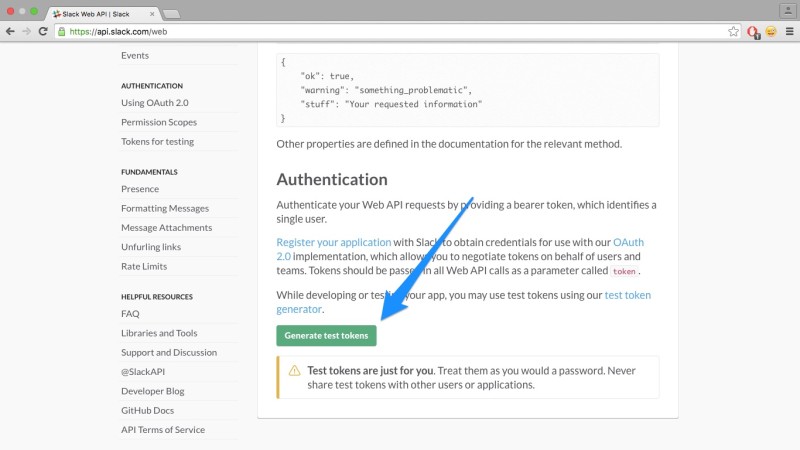Go to Support and Discussion

coord(169,353)
